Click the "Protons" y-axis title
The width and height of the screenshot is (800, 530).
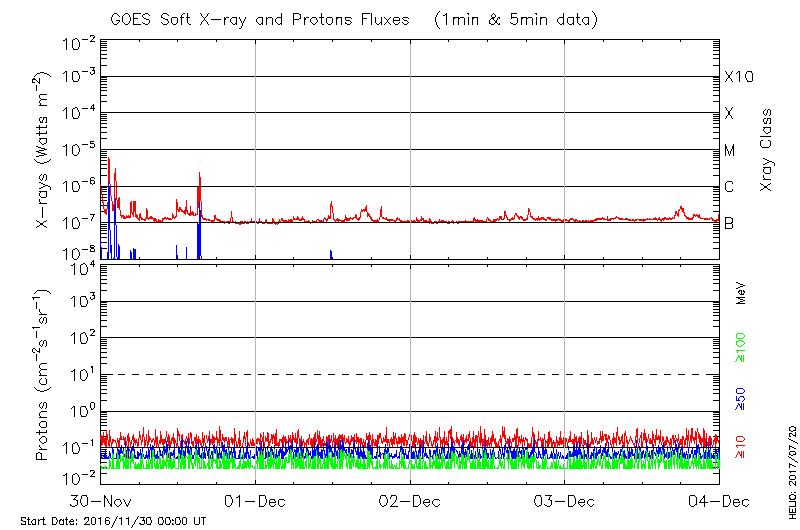[44, 375]
